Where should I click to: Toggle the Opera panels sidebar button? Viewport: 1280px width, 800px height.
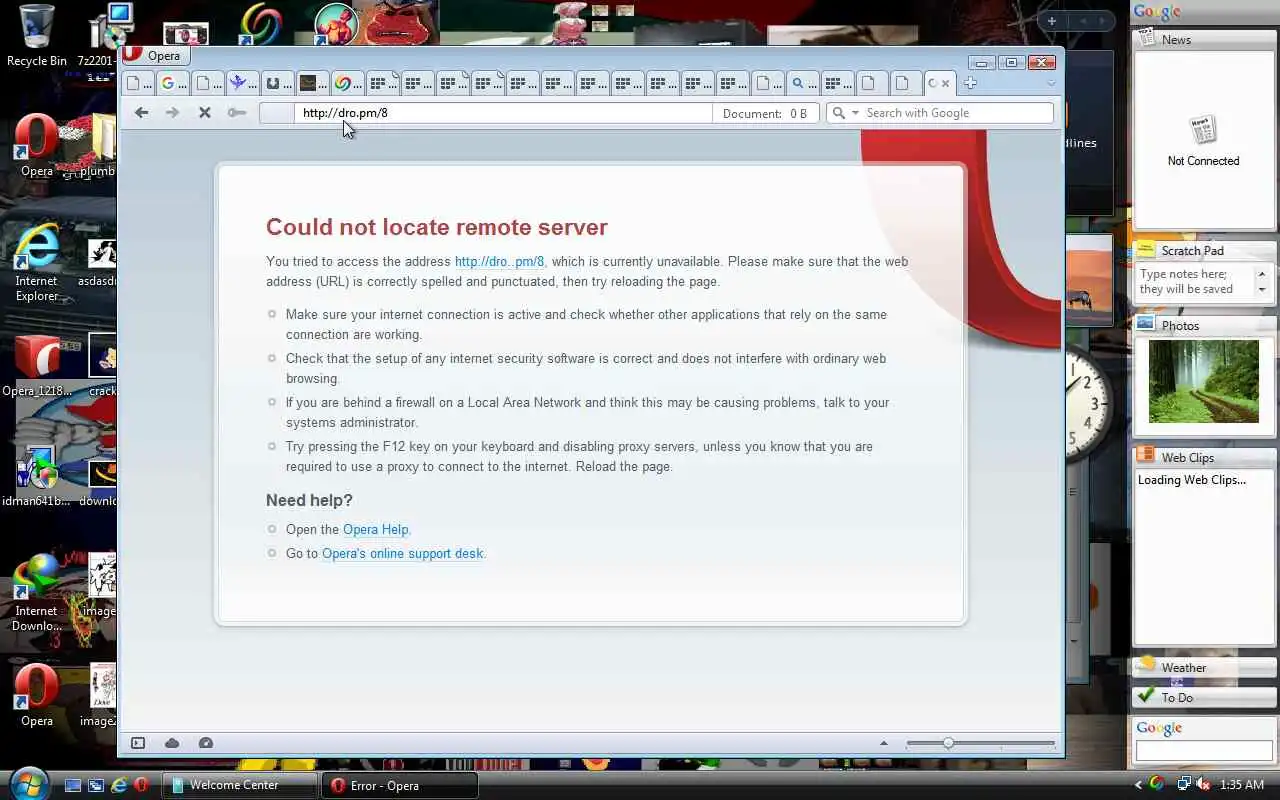point(138,743)
